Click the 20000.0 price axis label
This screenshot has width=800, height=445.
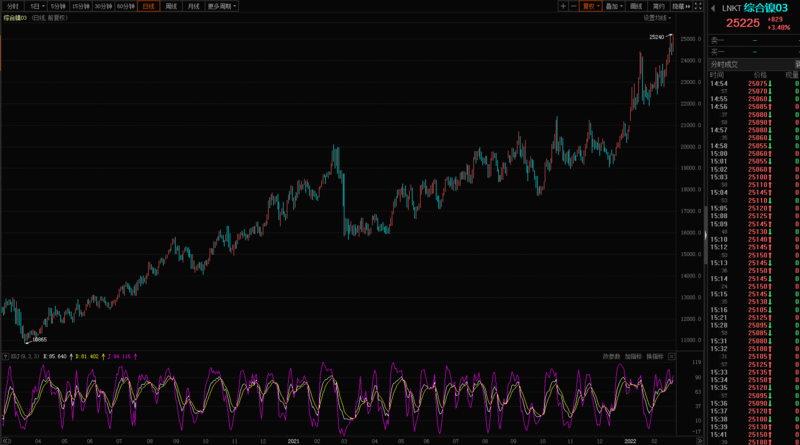point(691,146)
